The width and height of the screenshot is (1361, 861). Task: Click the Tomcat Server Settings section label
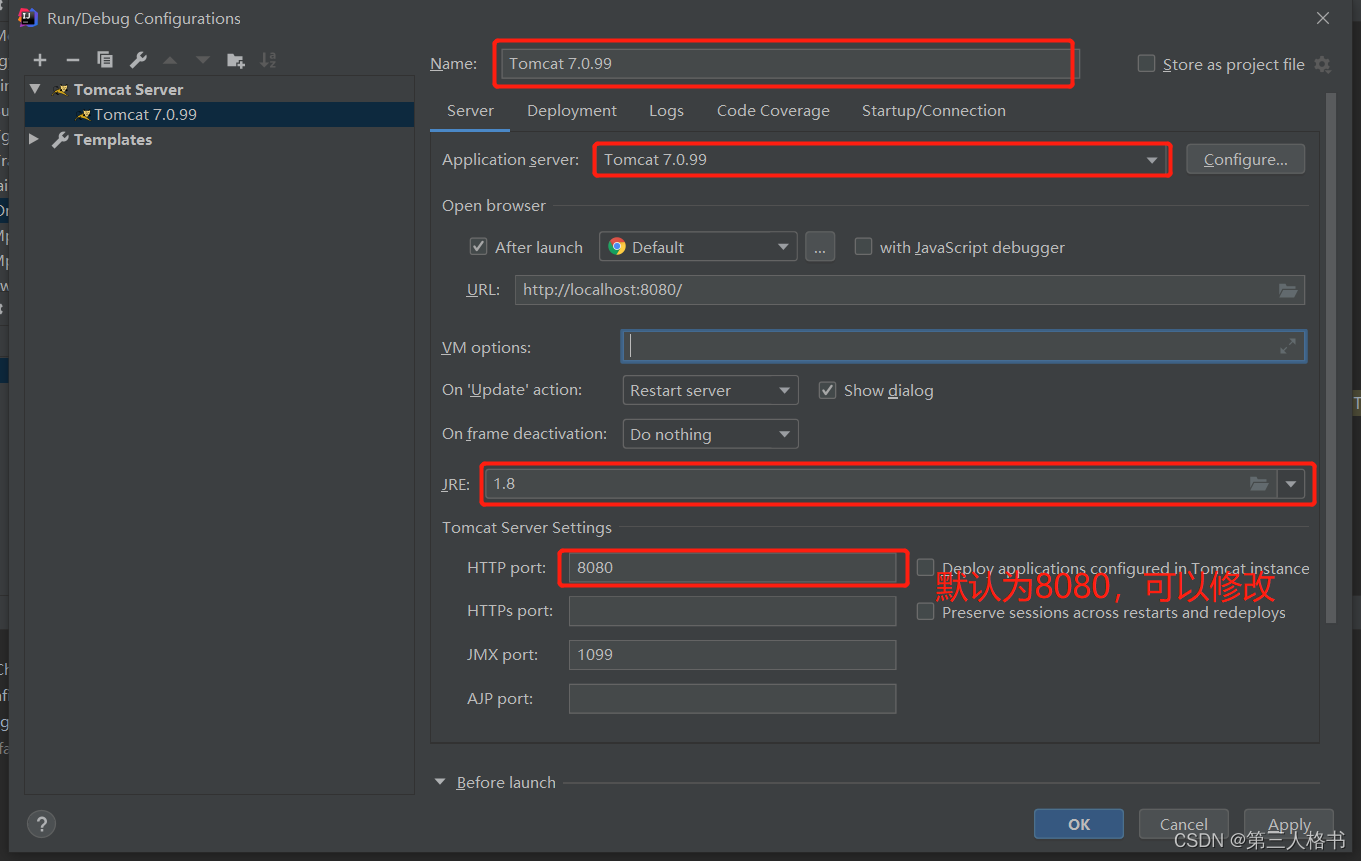click(527, 528)
